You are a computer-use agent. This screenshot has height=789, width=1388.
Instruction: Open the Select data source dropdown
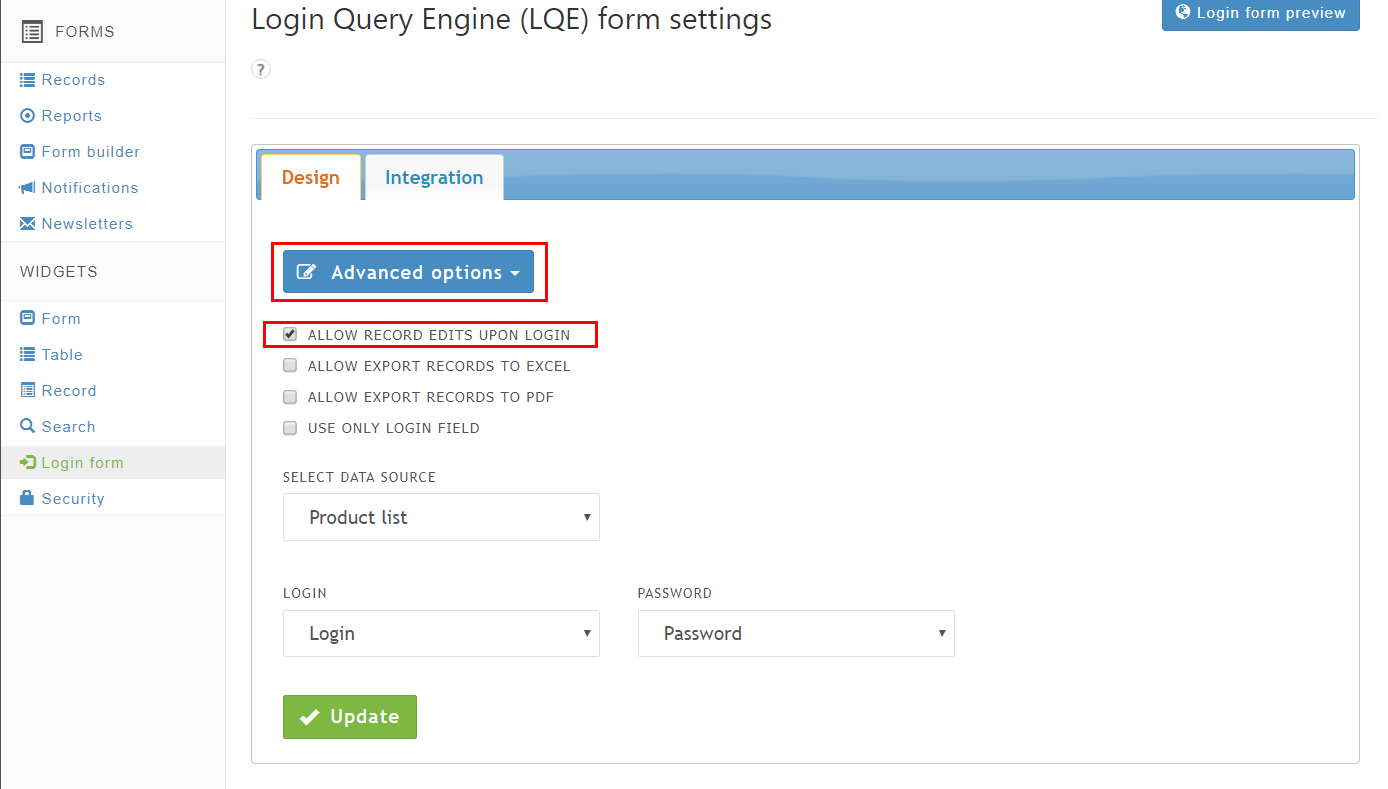[441, 517]
